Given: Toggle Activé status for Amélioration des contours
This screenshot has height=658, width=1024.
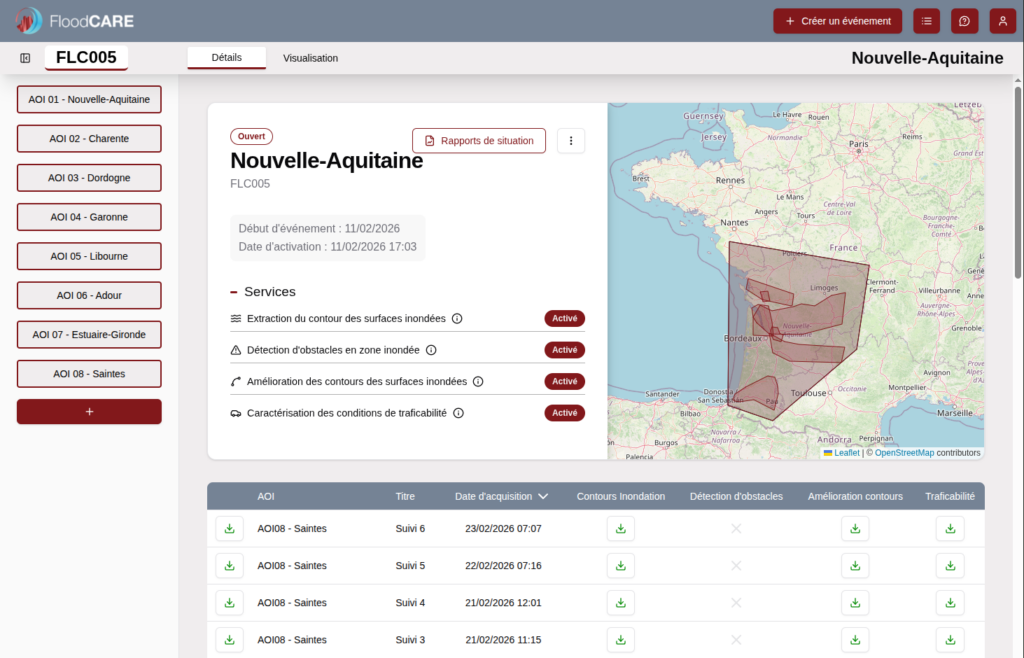Looking at the screenshot, I should (564, 381).
